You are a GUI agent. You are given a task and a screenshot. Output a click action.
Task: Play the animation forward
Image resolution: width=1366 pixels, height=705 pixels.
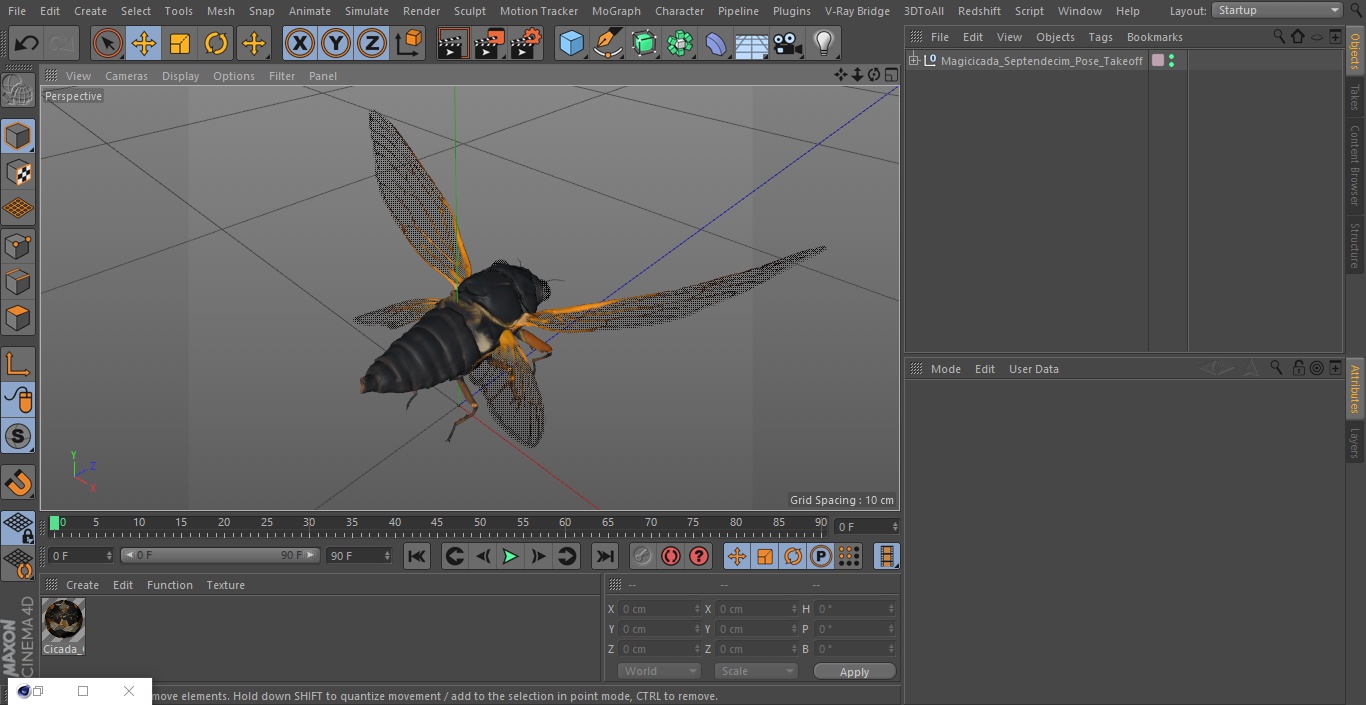click(x=510, y=556)
